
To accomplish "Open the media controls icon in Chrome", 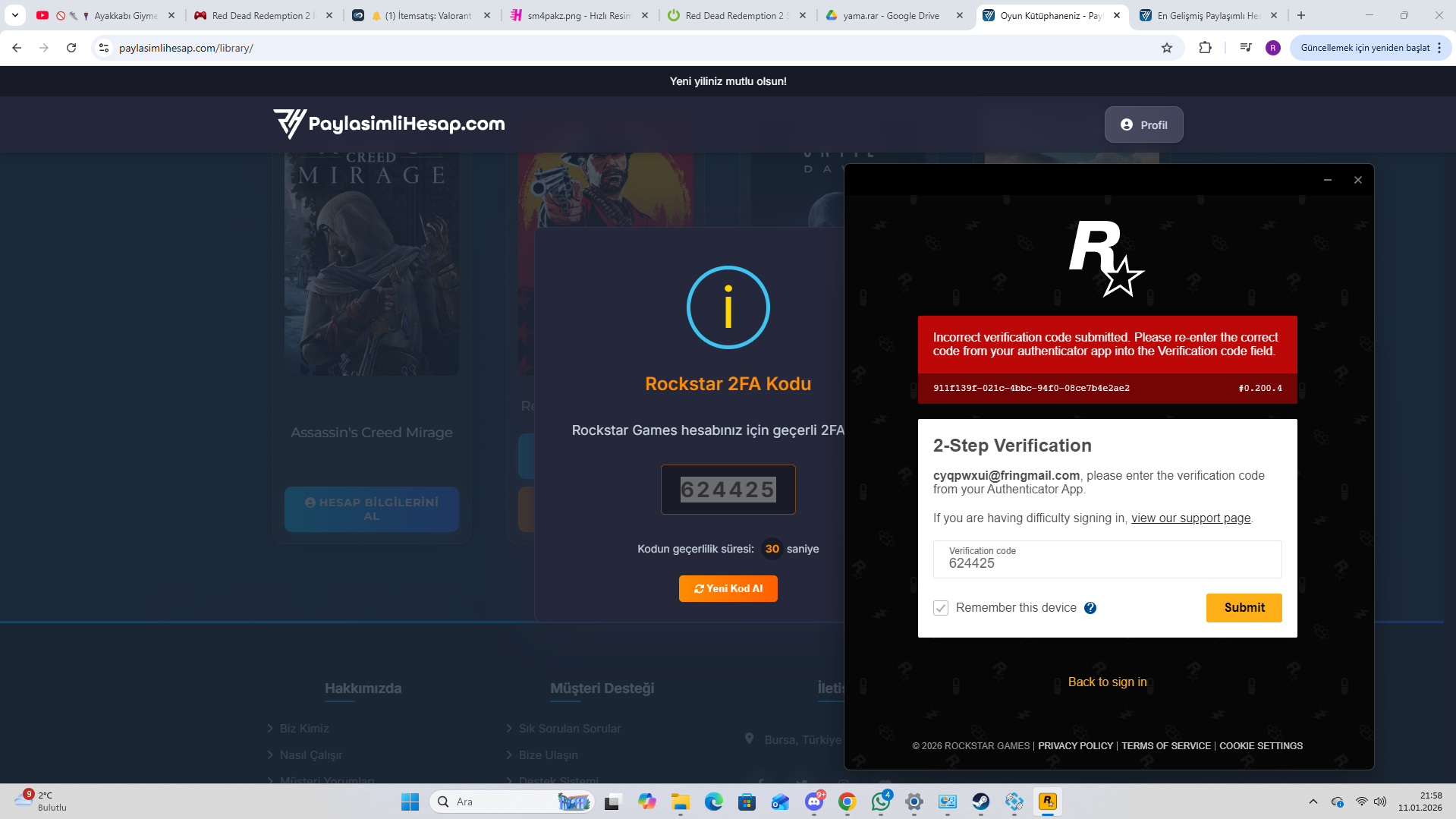I will tap(1245, 48).
